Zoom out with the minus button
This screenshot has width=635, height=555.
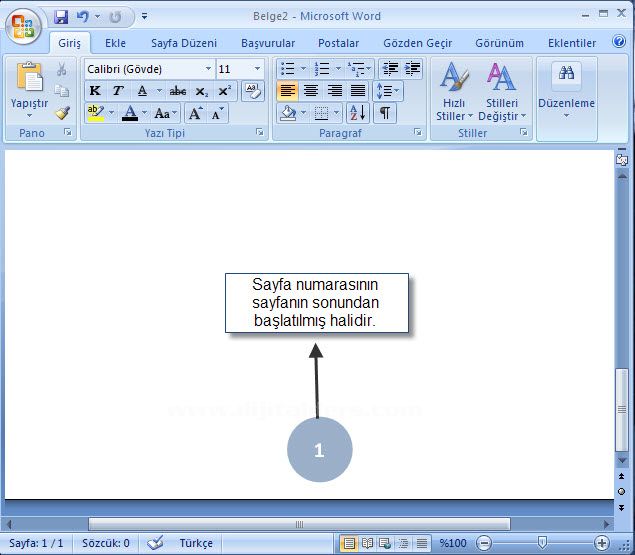pyautogui.click(x=484, y=543)
